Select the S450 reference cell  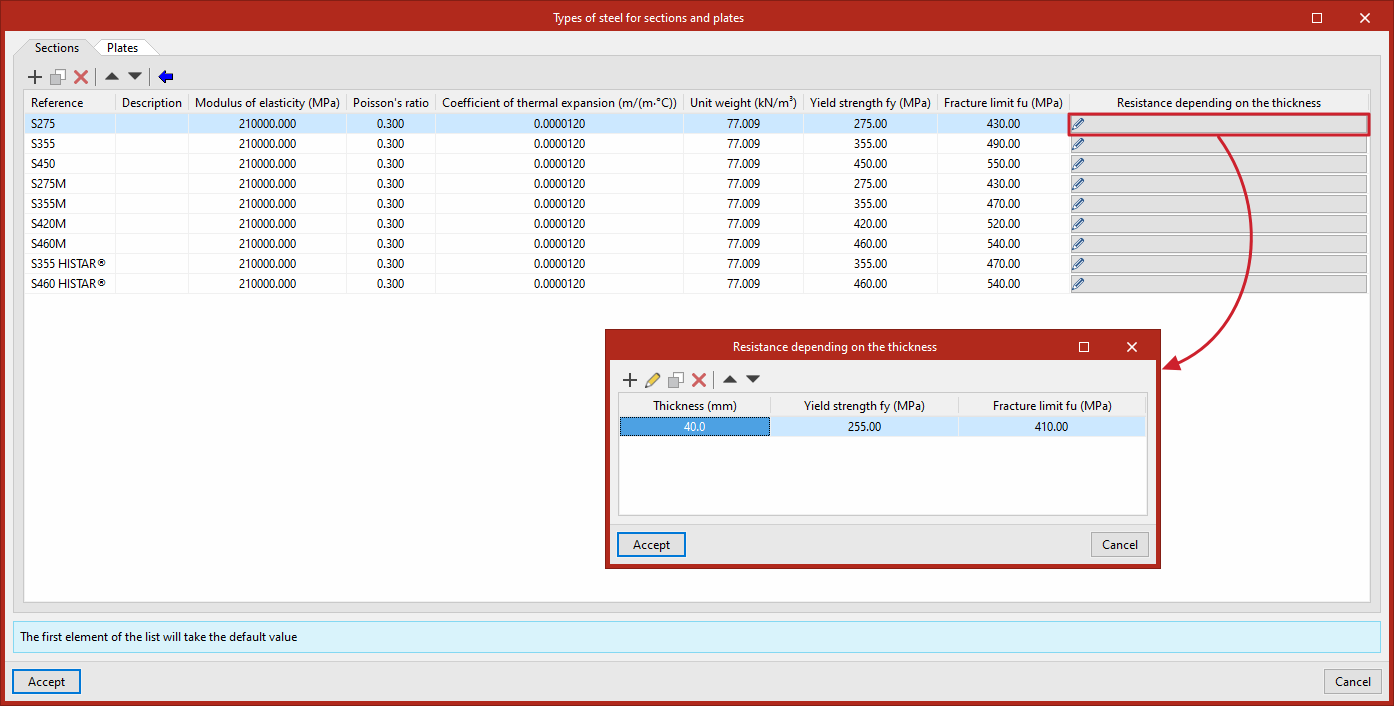[x=70, y=164]
